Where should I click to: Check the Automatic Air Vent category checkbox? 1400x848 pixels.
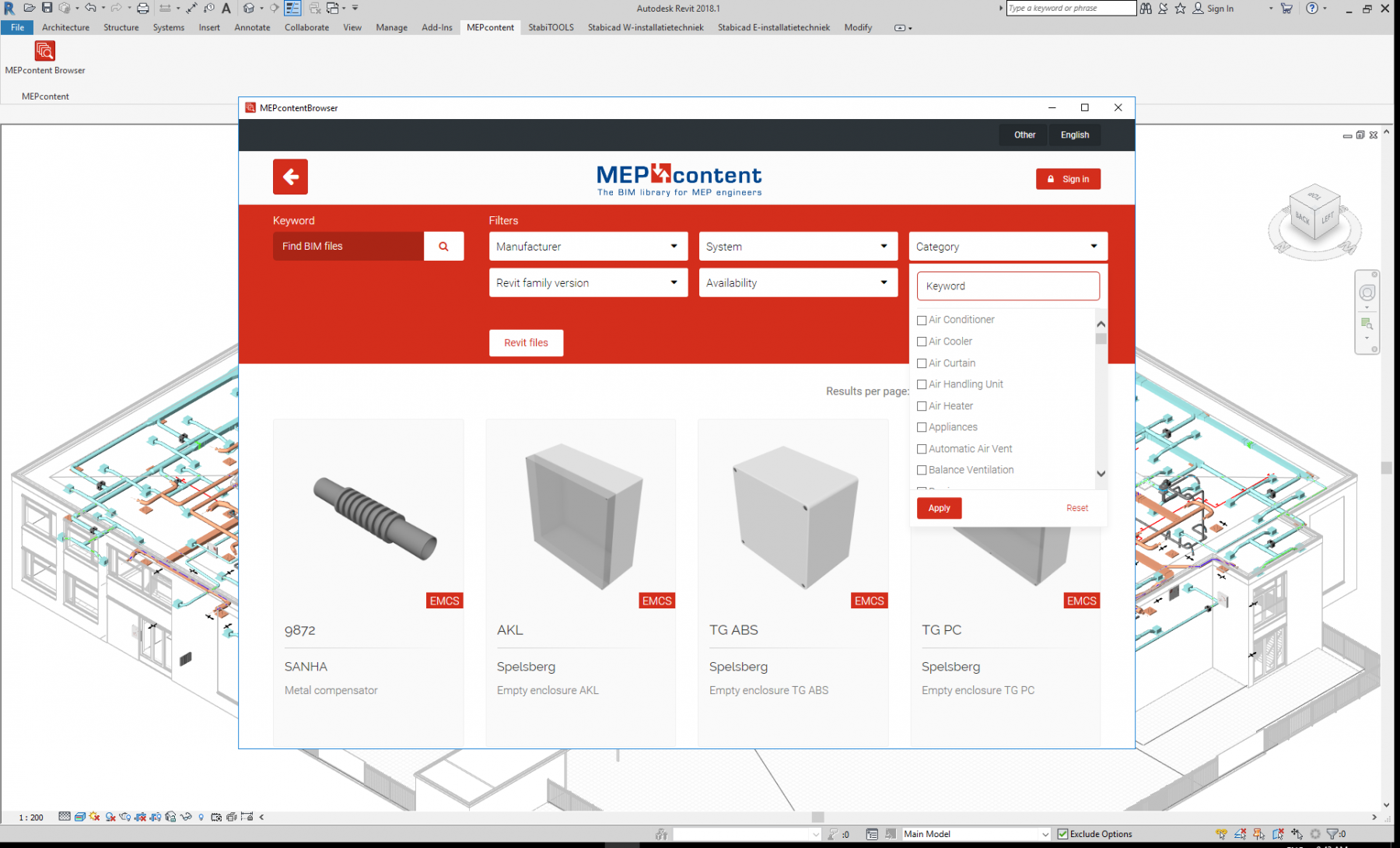922,449
